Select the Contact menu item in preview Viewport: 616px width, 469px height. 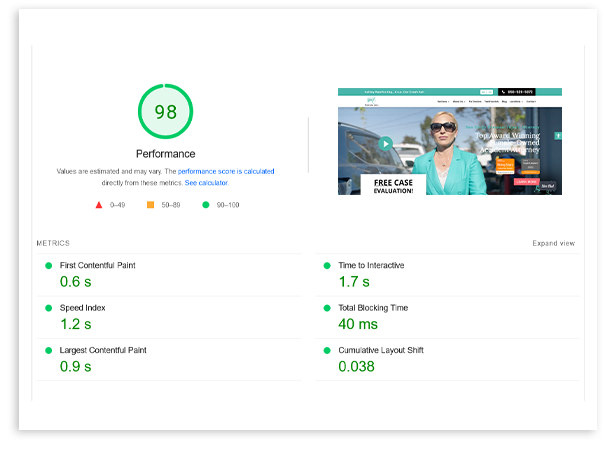click(x=531, y=101)
